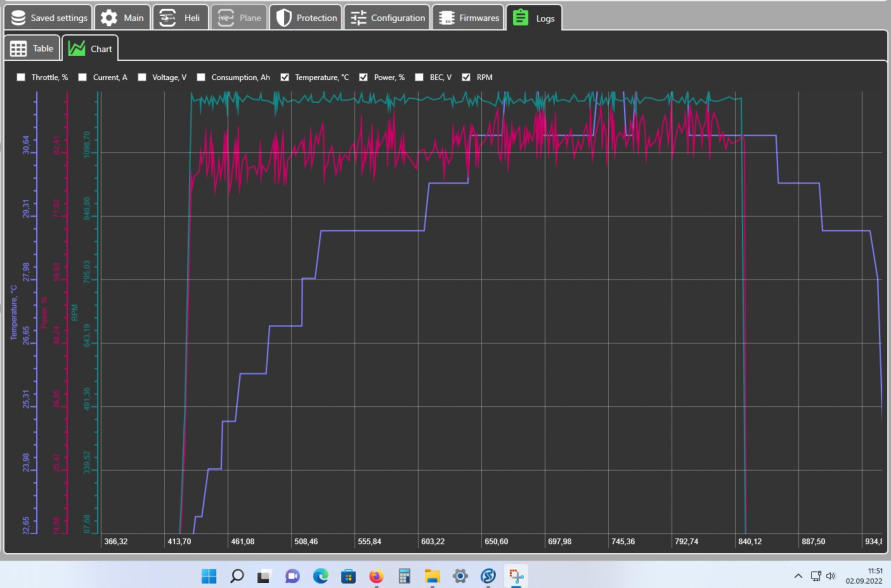Click the taskbar clock and date
Viewport: 891px width, 588px height.
(861, 576)
